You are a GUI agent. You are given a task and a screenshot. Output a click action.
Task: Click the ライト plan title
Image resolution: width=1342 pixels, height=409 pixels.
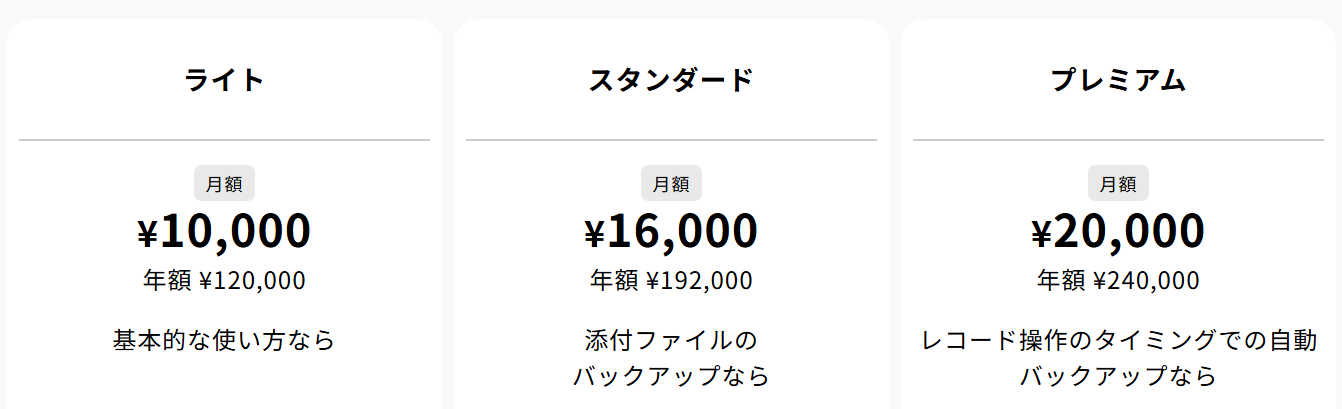click(x=224, y=80)
